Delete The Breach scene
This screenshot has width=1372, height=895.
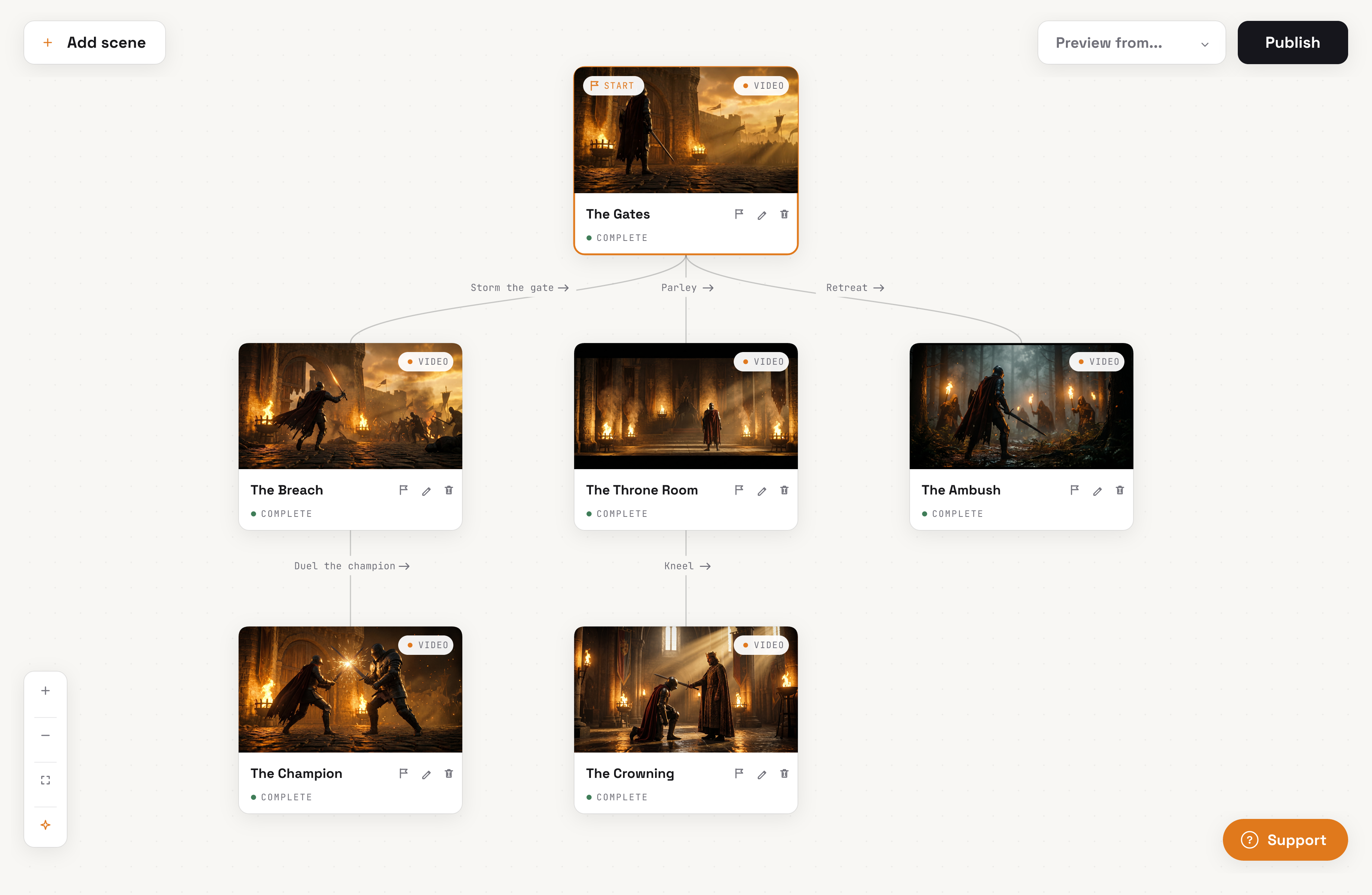coord(449,490)
